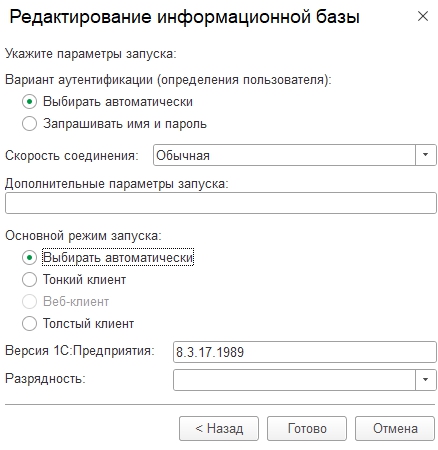Click the 'Редактирование информационной базы' title bar
The height and width of the screenshot is (450, 438).
(x=185, y=17)
